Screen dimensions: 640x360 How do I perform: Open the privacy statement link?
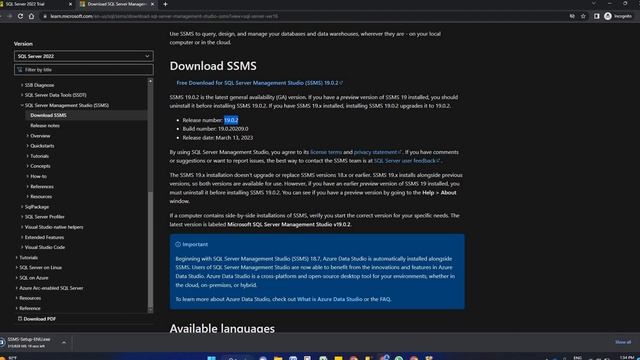click(378, 152)
